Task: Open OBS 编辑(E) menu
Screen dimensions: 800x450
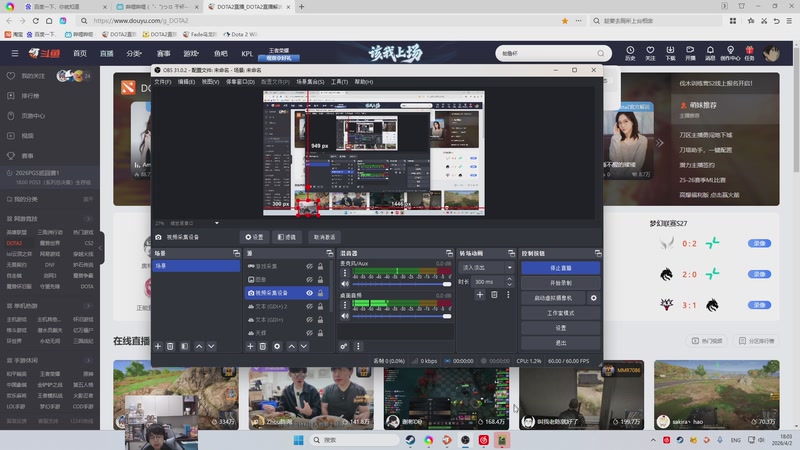Action: (x=186, y=82)
